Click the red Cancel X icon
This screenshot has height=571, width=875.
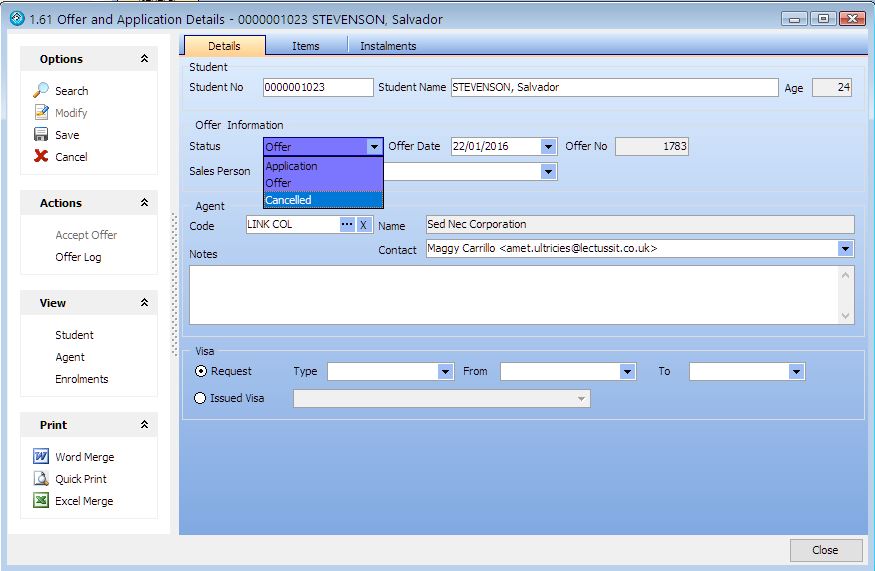pos(41,157)
